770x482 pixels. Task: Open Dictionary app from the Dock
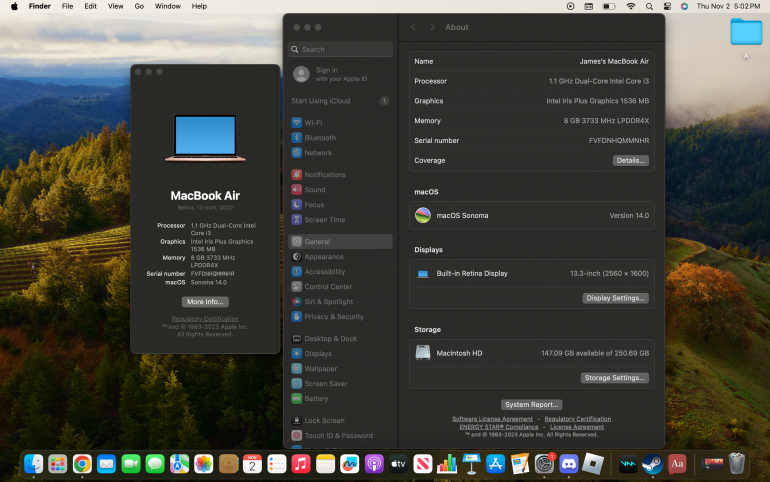coord(677,464)
